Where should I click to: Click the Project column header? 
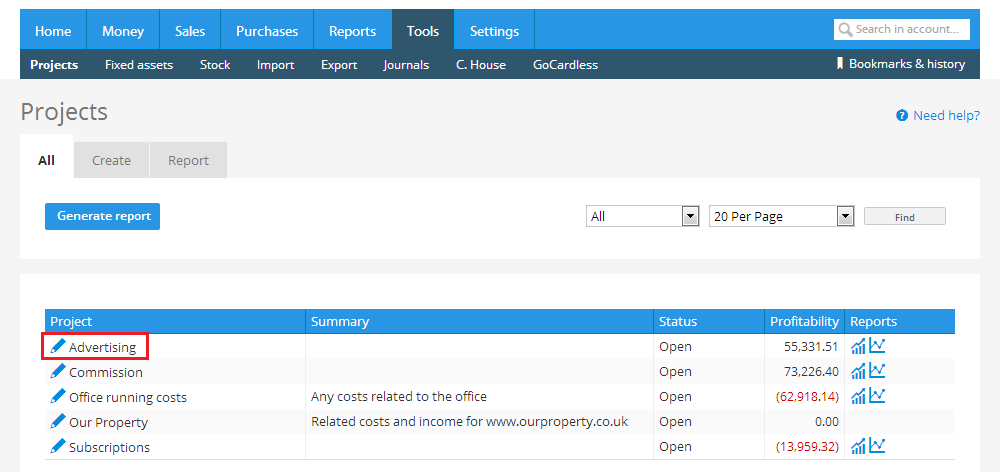point(175,321)
